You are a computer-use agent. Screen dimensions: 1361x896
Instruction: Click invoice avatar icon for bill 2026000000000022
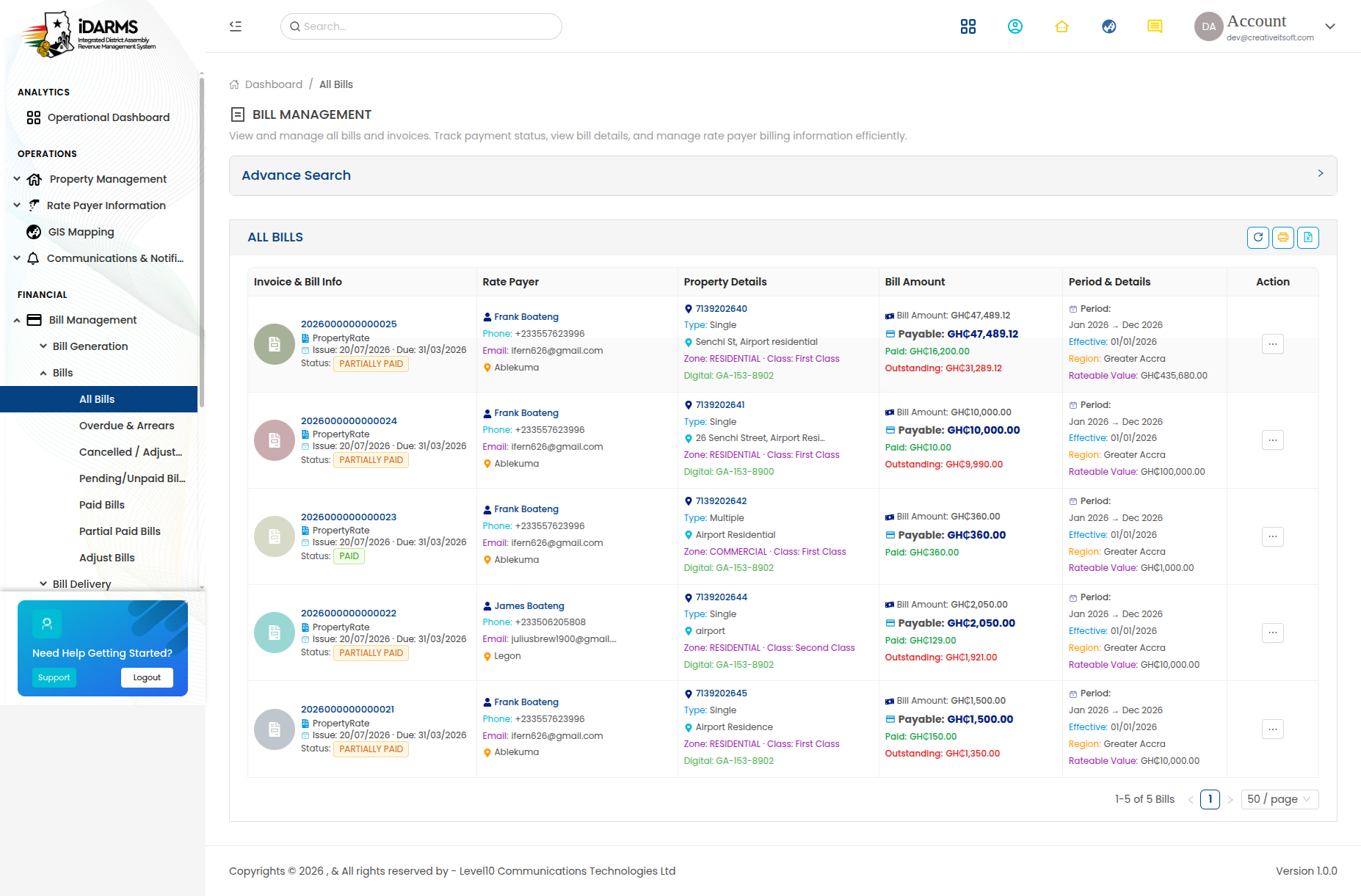pyautogui.click(x=275, y=633)
